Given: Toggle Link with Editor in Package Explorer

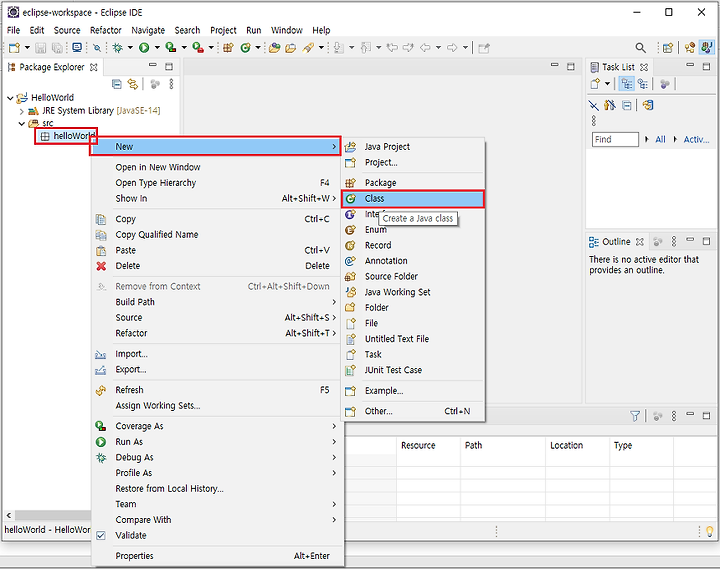Looking at the screenshot, I should coord(133,84).
